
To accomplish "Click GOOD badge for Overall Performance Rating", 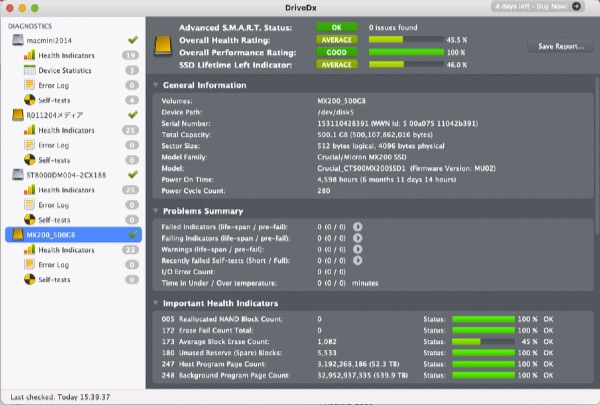I will (337, 52).
